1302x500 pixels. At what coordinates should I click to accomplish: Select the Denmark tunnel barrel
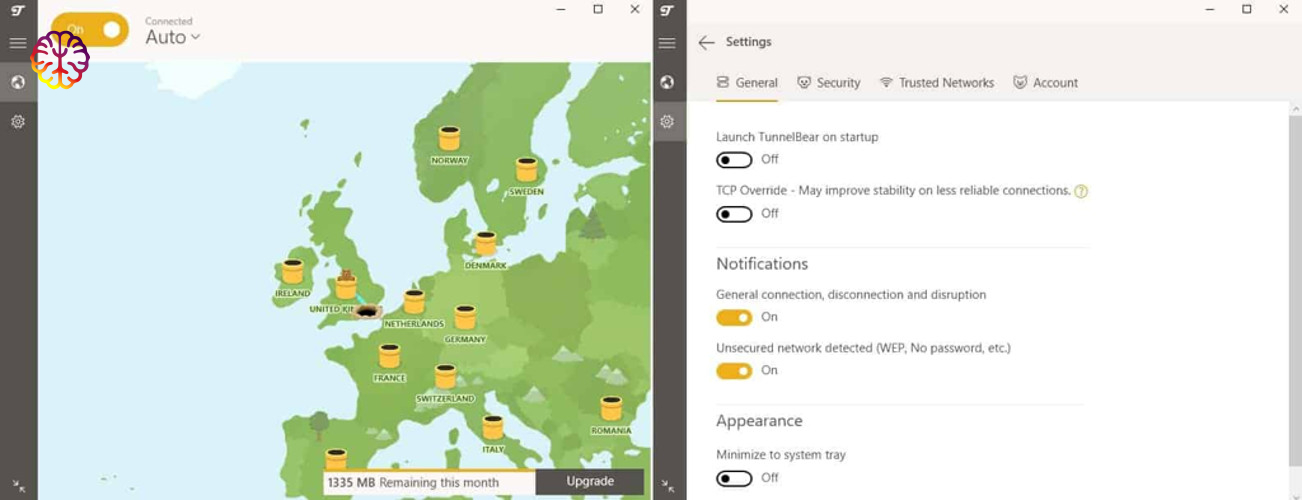pyautogui.click(x=486, y=244)
